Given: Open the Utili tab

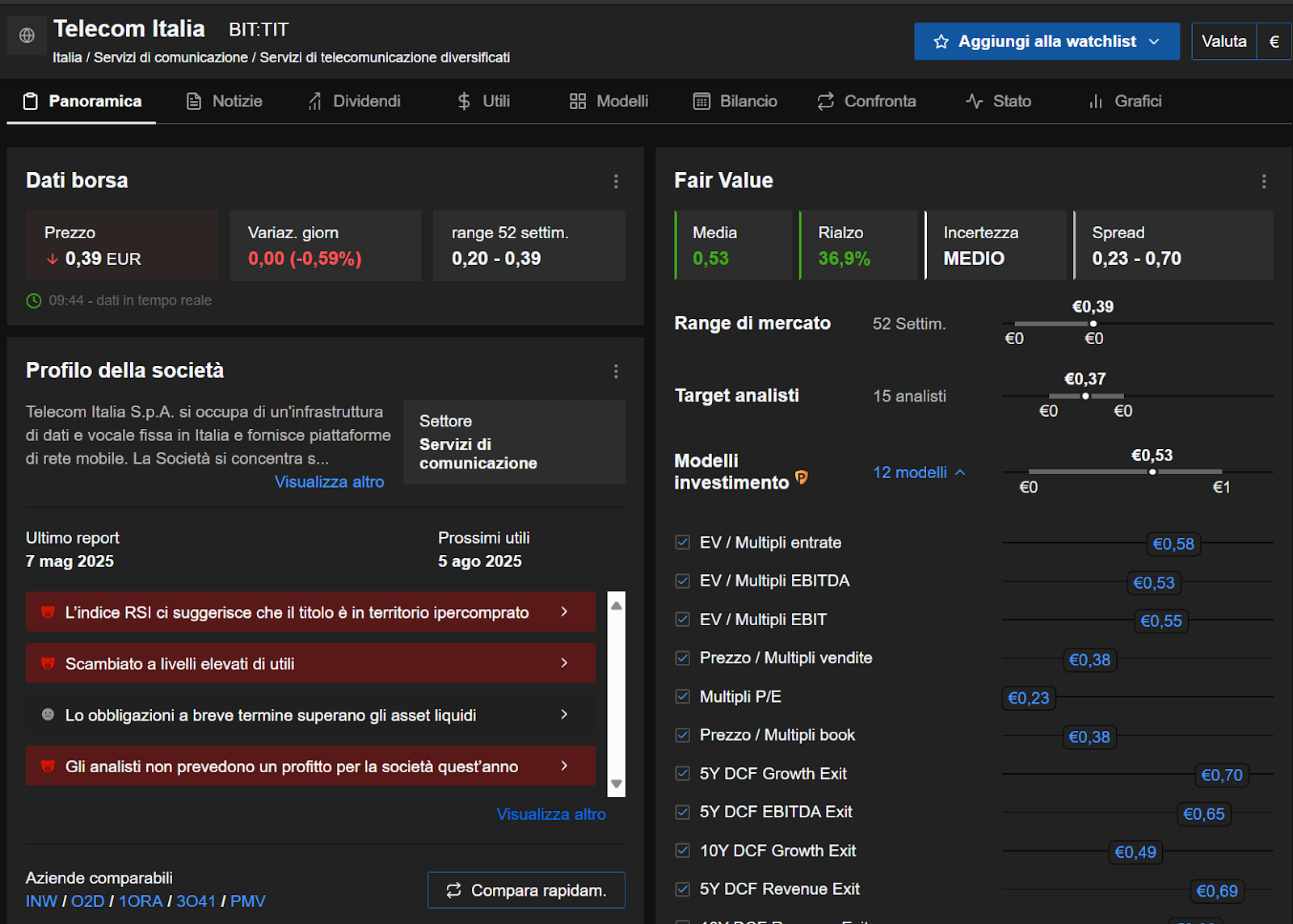Looking at the screenshot, I should tap(483, 101).
